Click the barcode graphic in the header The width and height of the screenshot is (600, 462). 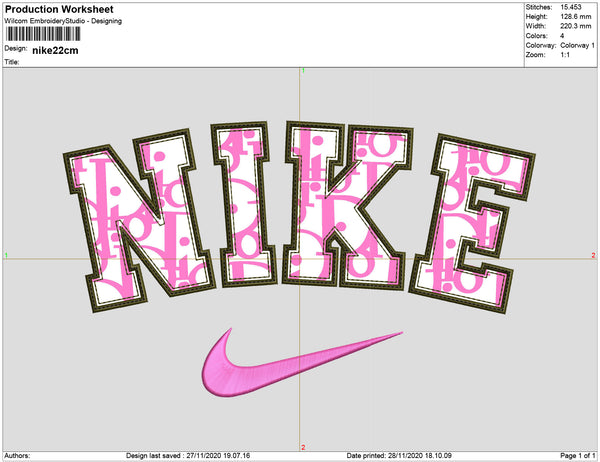(x=43, y=34)
